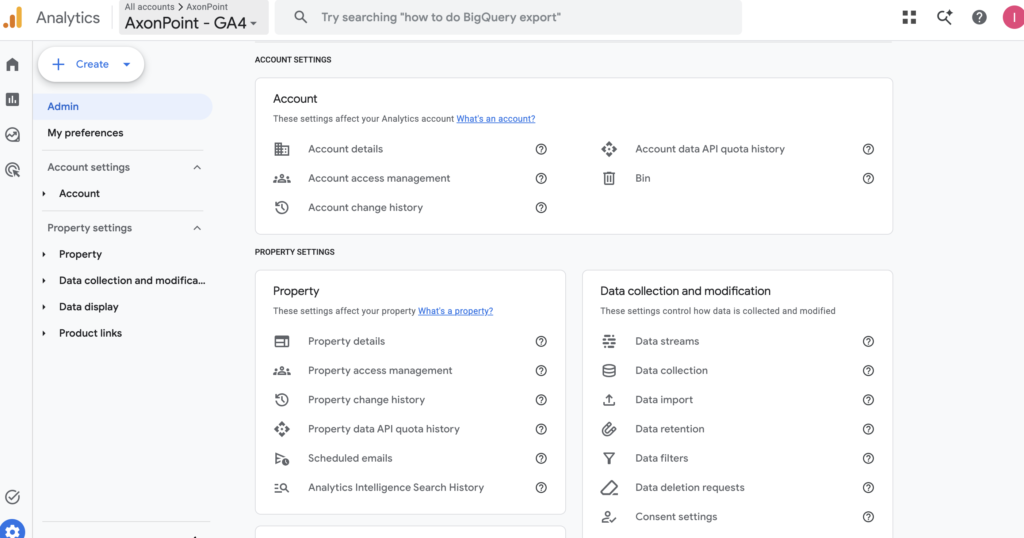This screenshot has width=1024, height=538.
Task: Click the Data import upload icon
Action: 609,400
